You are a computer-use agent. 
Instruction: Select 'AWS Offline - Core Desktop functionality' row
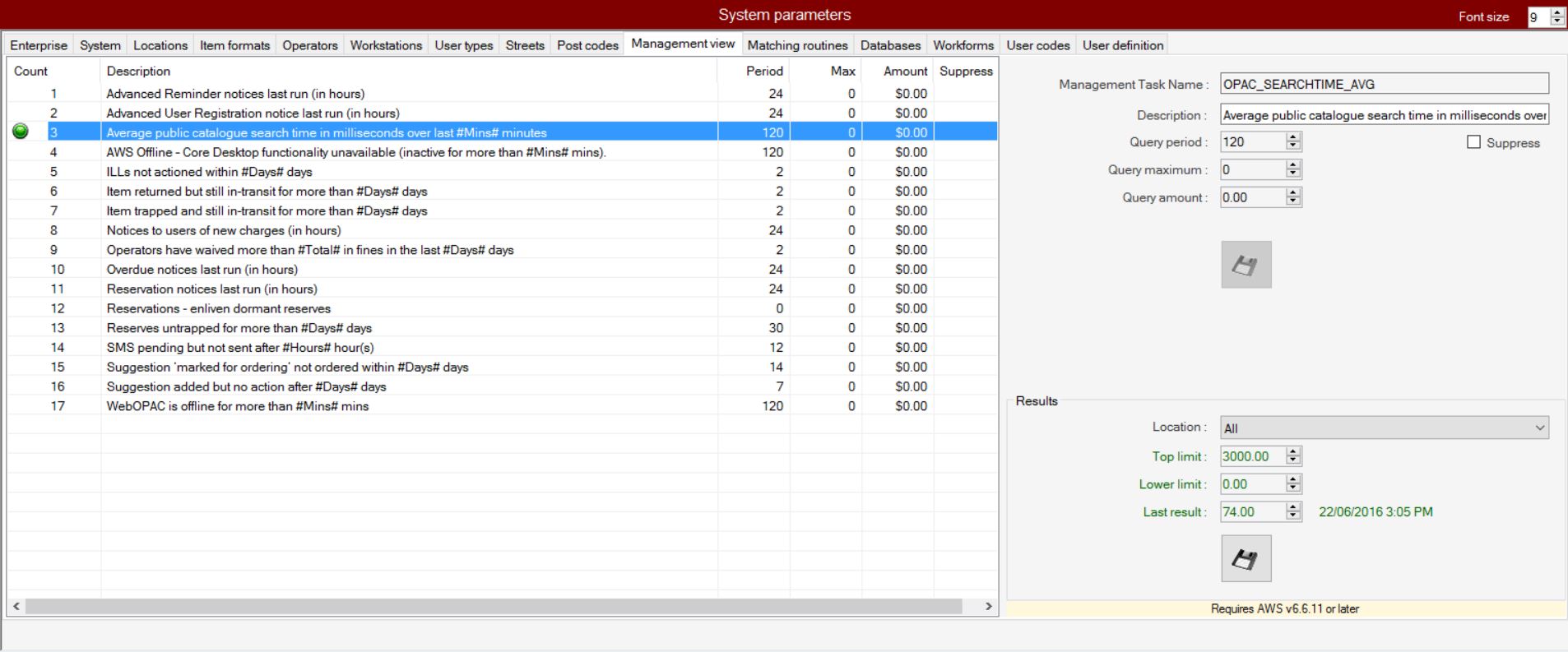(x=503, y=152)
